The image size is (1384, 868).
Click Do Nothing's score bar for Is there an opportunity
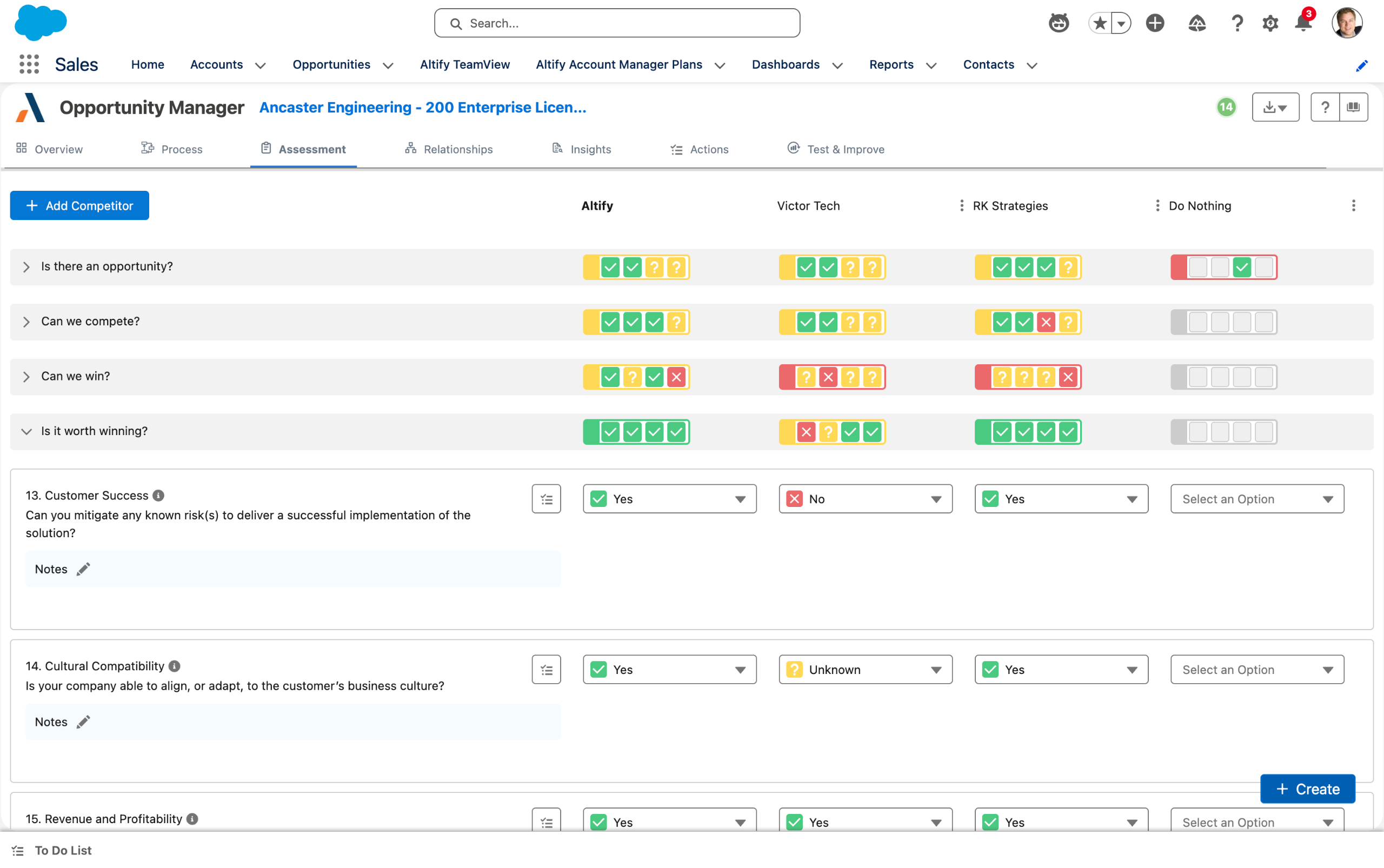click(1224, 268)
